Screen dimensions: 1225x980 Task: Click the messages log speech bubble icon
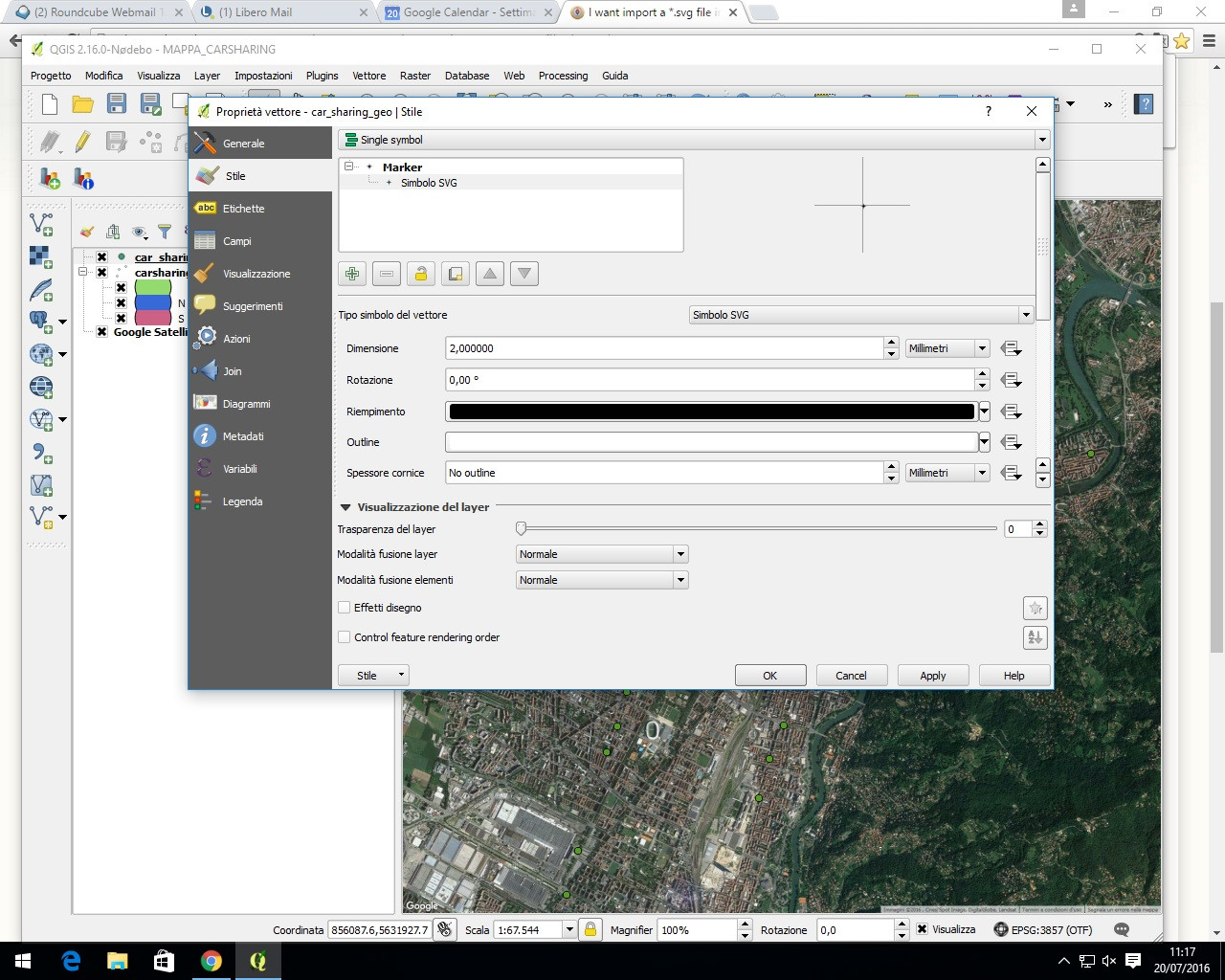pos(1122,929)
